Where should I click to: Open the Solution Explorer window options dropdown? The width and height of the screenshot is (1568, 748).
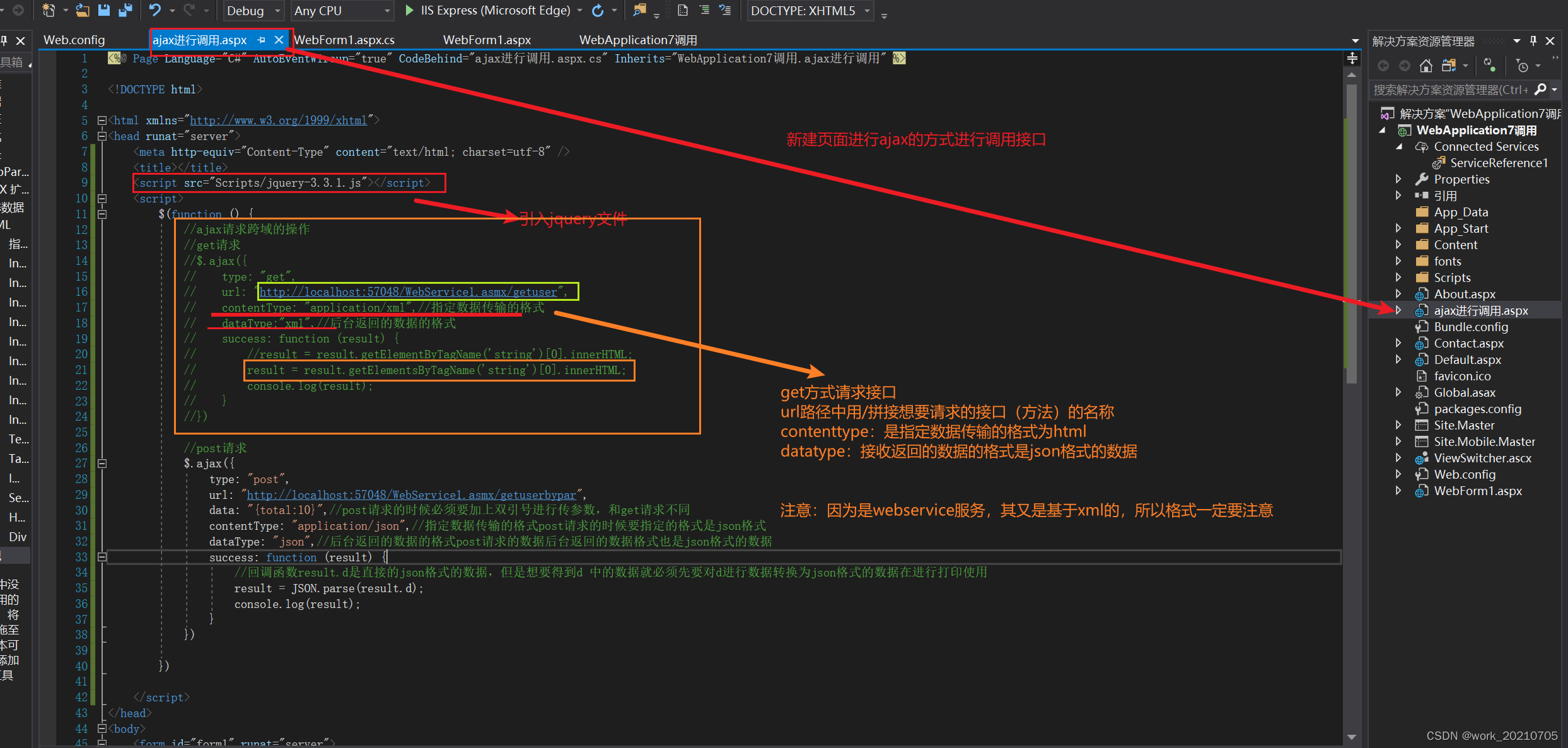click(x=1517, y=41)
